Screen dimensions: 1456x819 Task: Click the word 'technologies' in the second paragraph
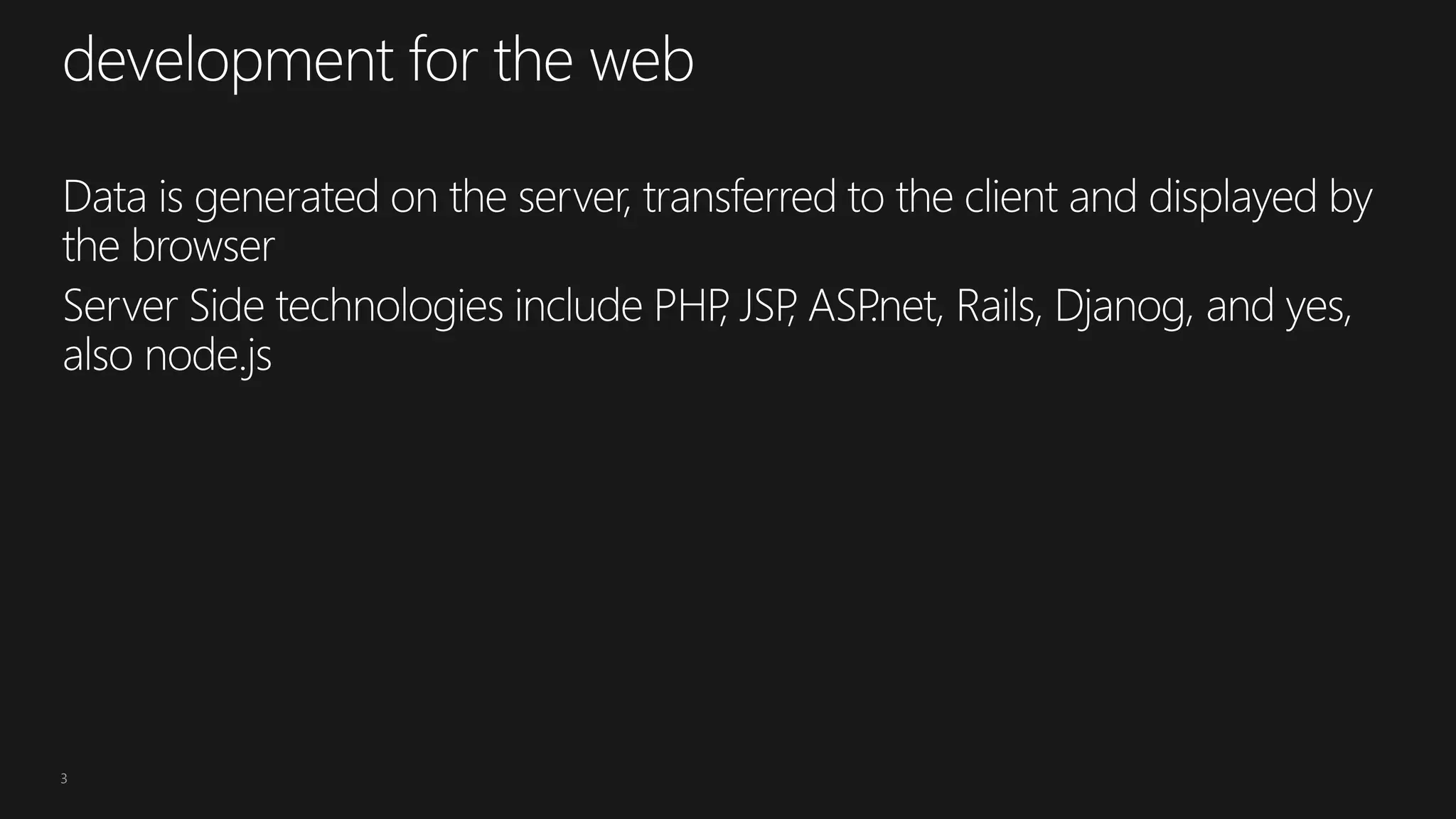(390, 308)
